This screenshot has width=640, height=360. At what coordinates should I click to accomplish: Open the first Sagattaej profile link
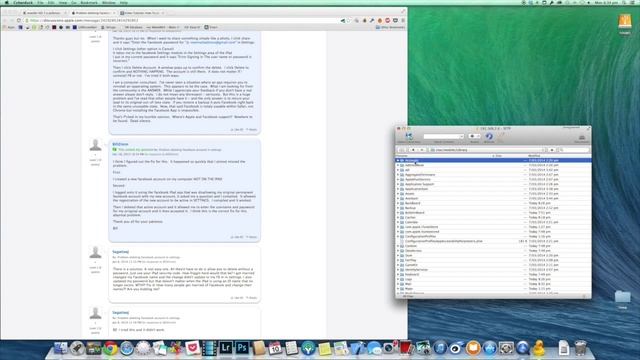point(121,252)
